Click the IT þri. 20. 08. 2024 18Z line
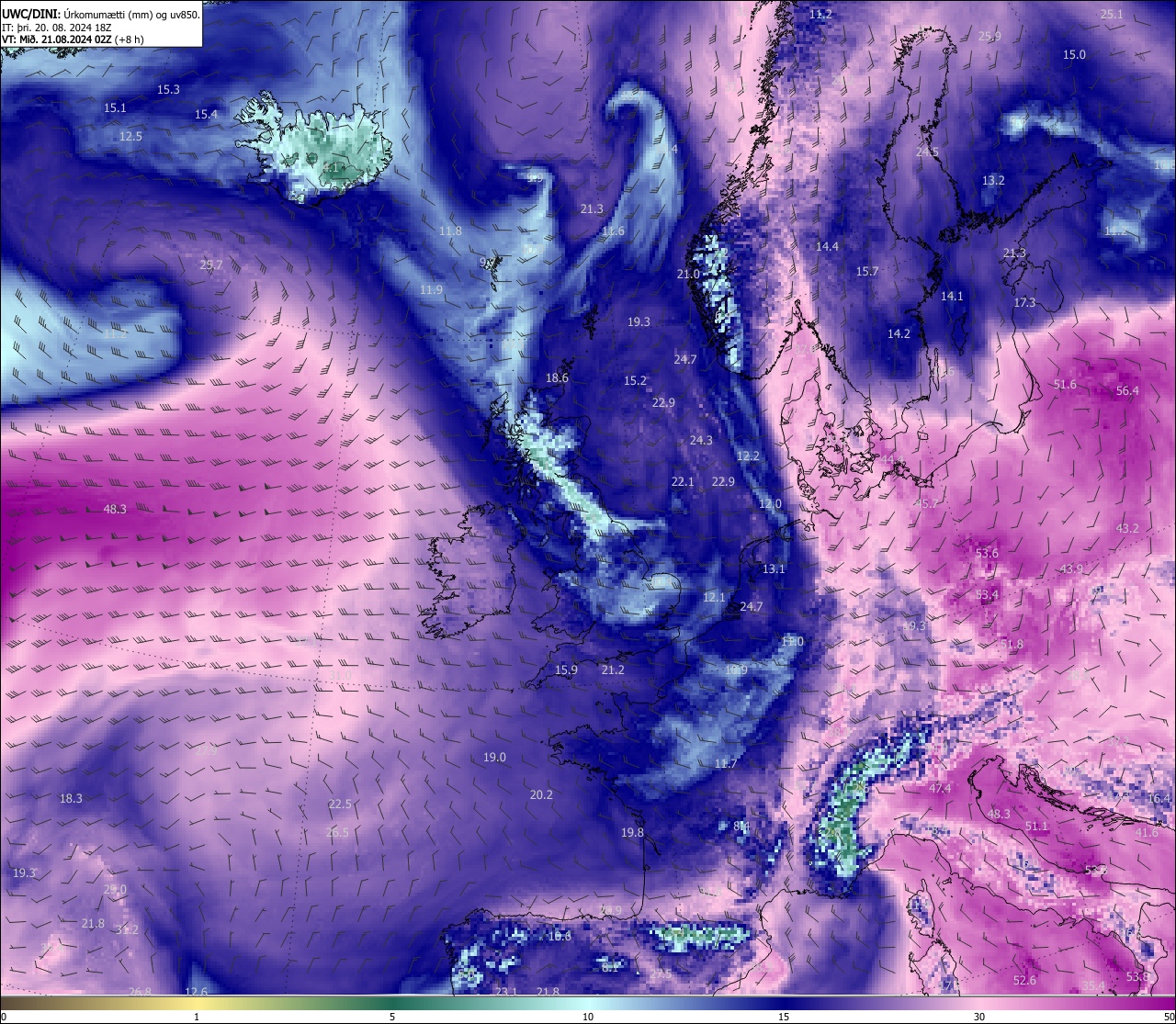 pyautogui.click(x=57, y=28)
